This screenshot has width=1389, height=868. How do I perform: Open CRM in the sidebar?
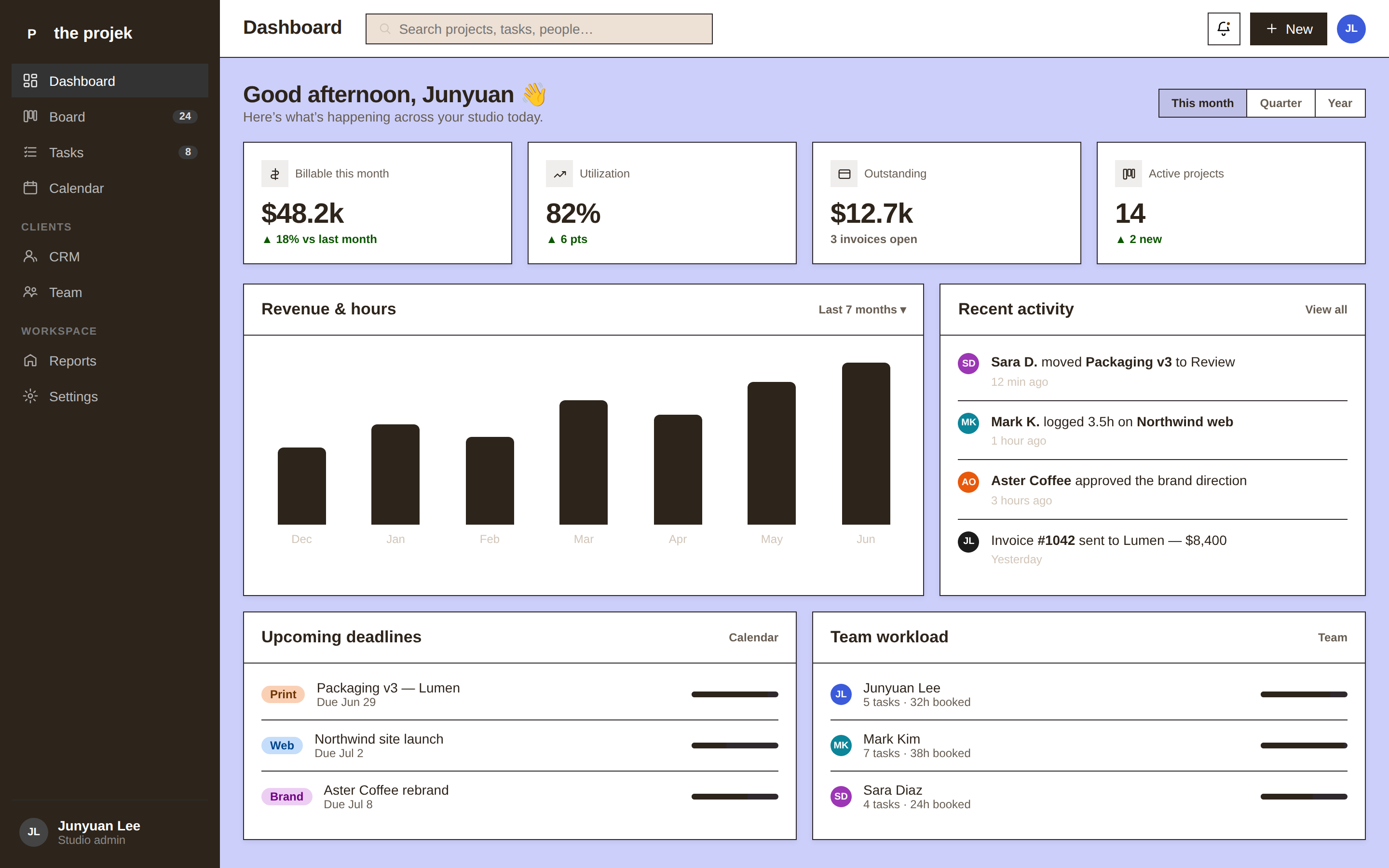click(x=109, y=256)
